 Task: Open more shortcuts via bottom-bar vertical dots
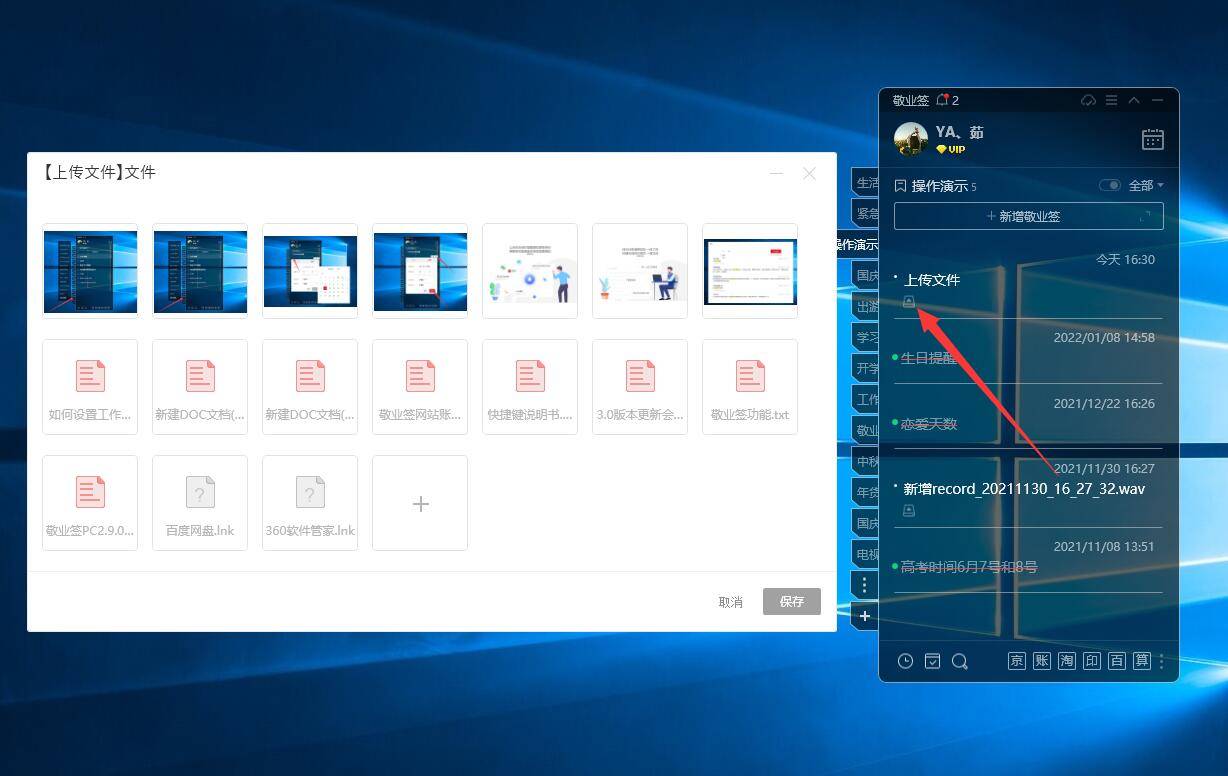point(1161,661)
